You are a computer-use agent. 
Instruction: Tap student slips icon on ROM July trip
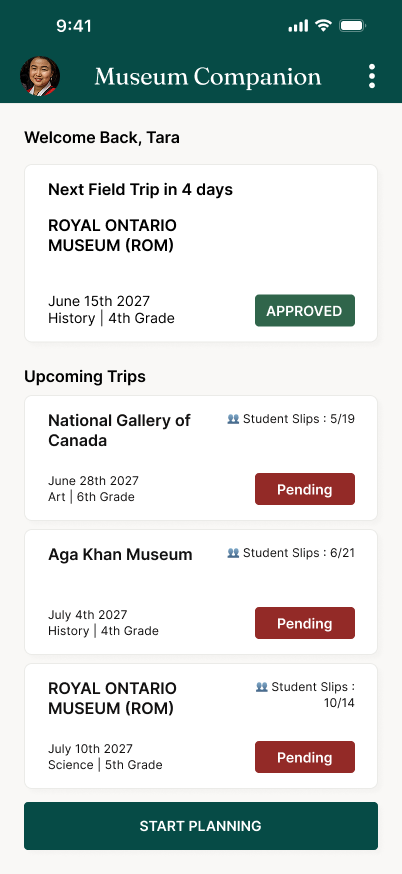pyautogui.click(x=261, y=687)
